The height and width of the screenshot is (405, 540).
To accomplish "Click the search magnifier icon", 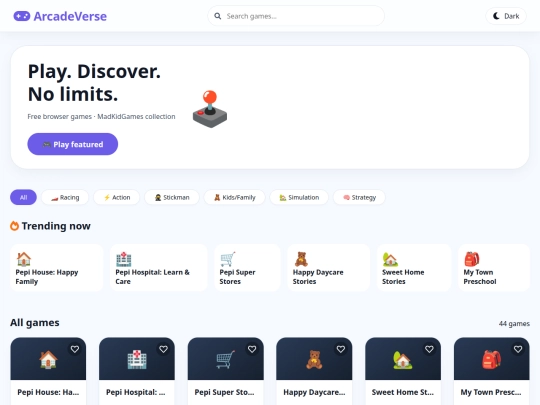I will pyautogui.click(x=218, y=16).
